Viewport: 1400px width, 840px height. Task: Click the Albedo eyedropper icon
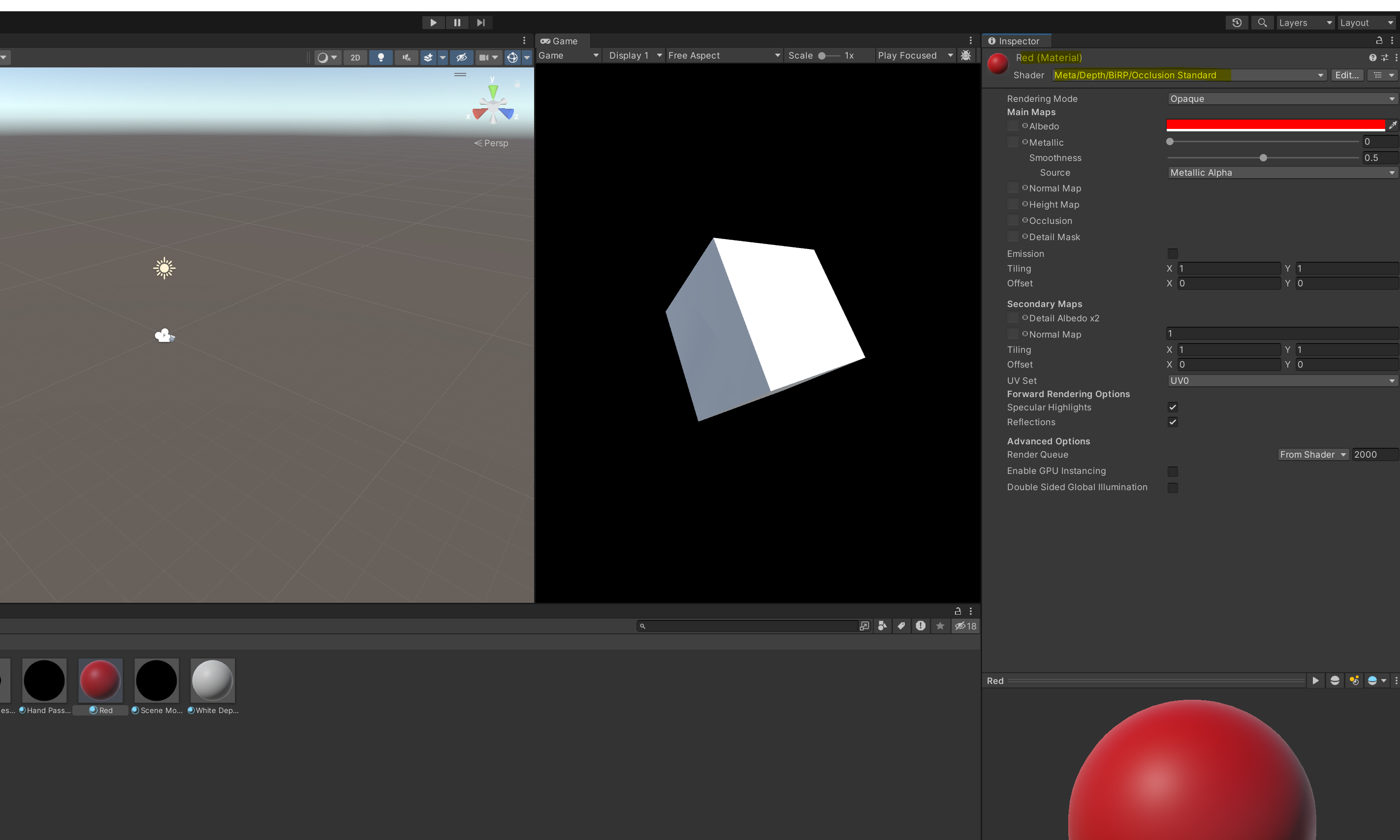[1393, 125]
